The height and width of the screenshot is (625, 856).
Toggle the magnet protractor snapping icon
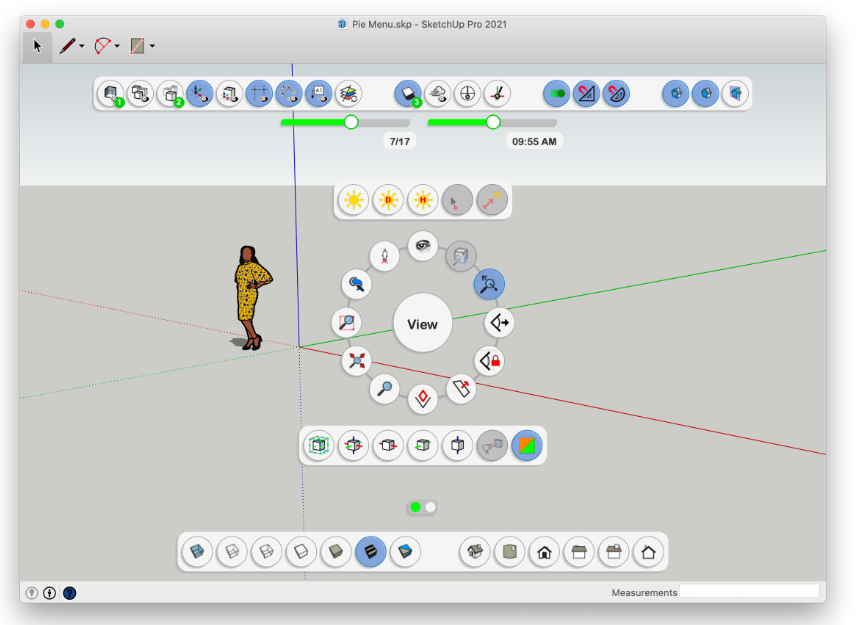pyautogui.click(x=616, y=93)
